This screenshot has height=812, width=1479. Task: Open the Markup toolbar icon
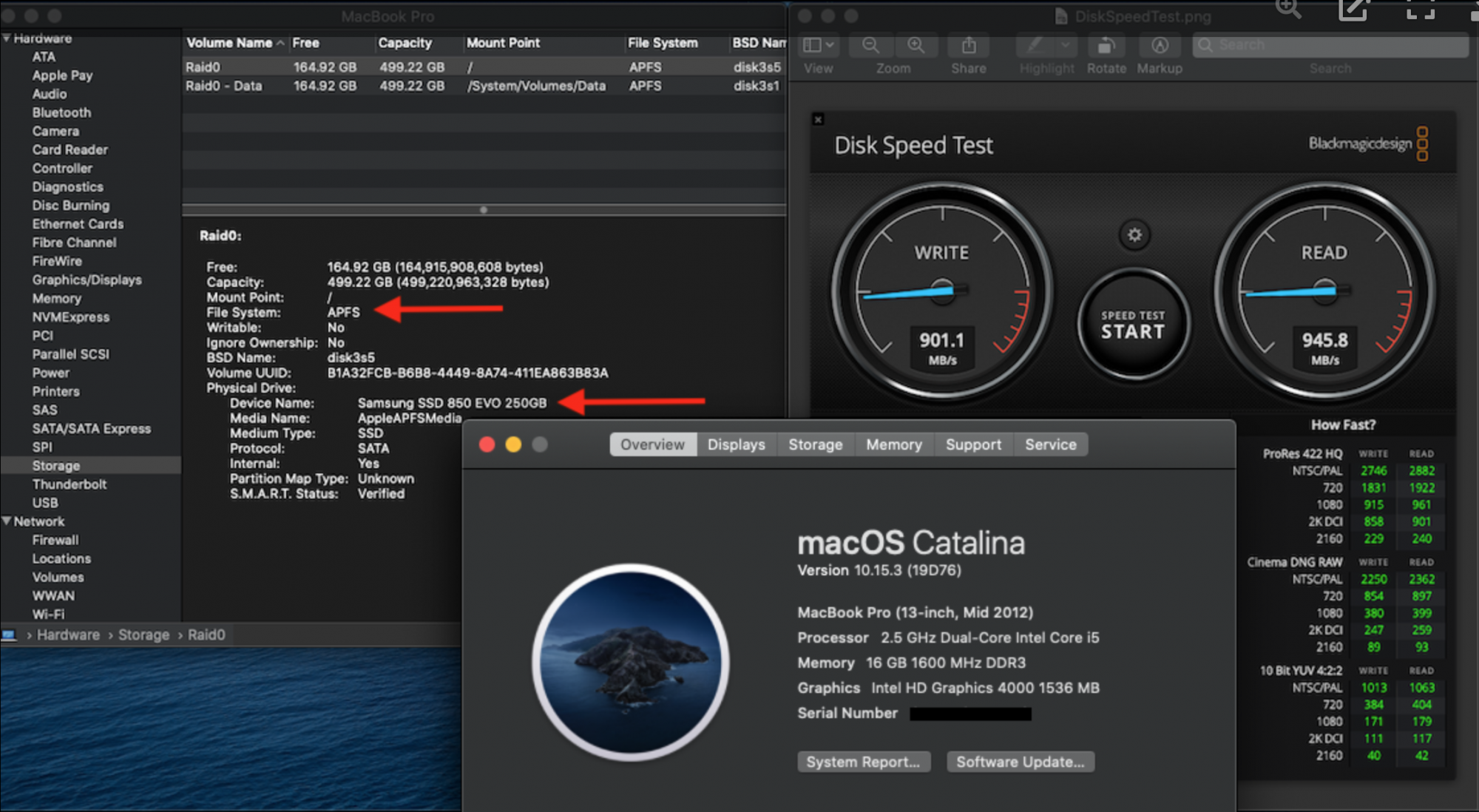[x=1160, y=46]
